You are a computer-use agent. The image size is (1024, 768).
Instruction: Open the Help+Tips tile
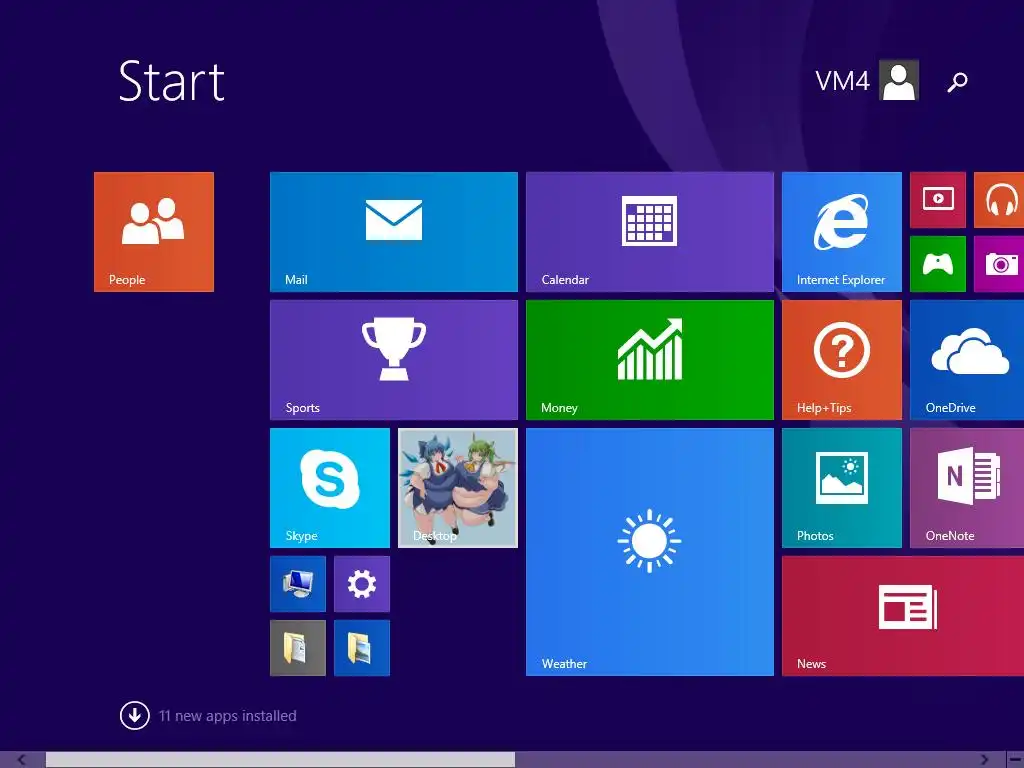842,360
